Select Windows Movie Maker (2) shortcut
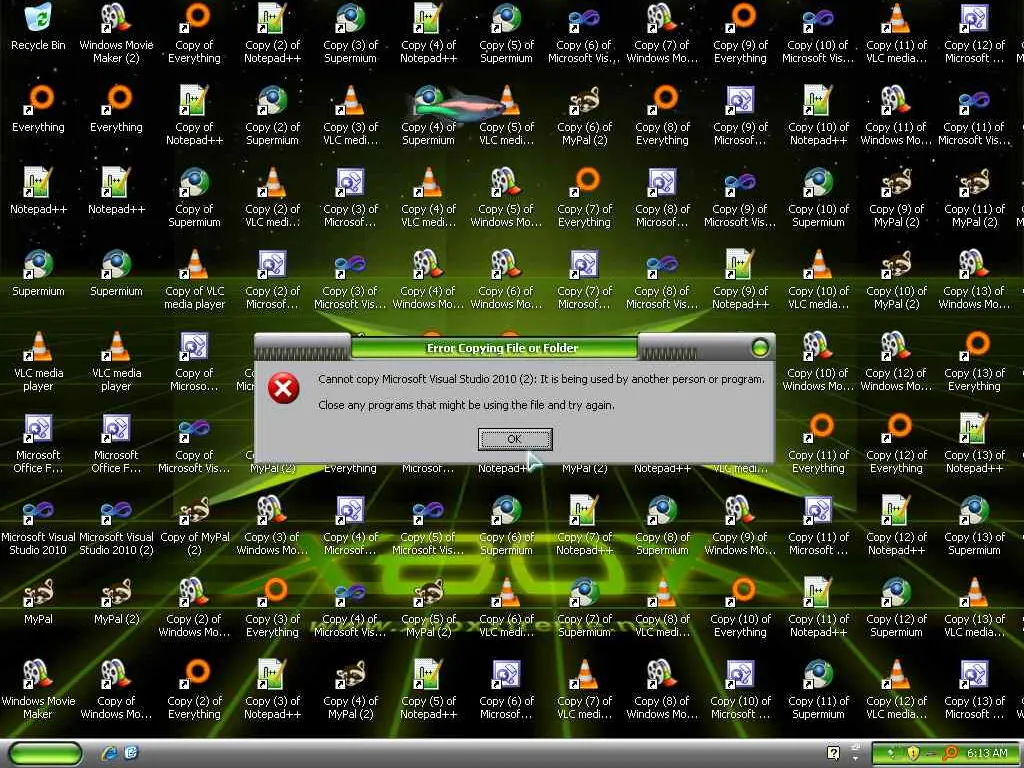 pos(116,34)
